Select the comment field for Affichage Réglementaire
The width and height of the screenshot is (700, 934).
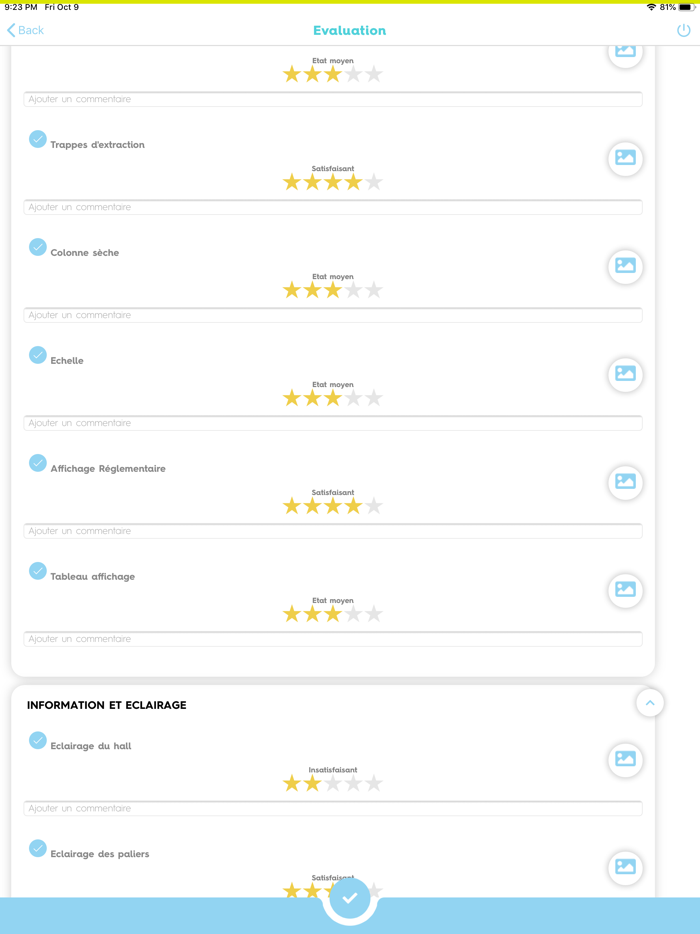pos(333,531)
